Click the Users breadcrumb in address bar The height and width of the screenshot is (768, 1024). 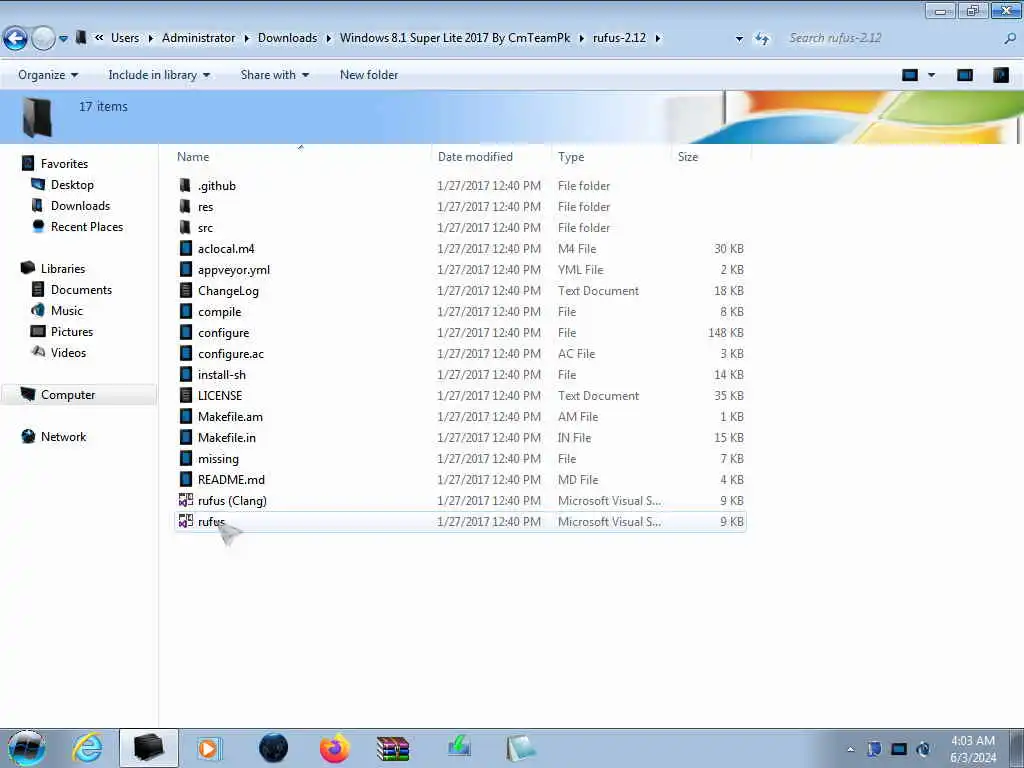125,38
